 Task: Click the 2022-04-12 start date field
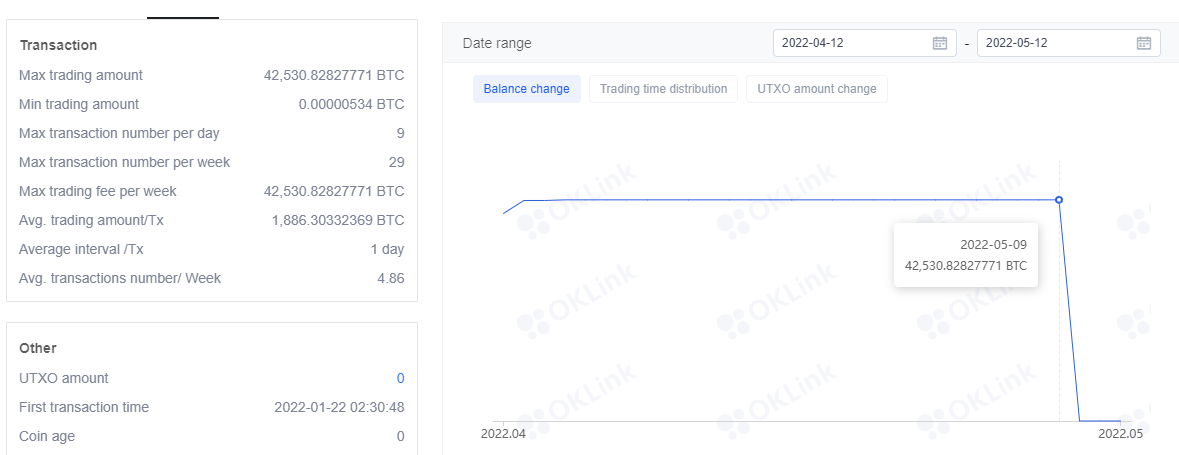pyautogui.click(x=865, y=43)
